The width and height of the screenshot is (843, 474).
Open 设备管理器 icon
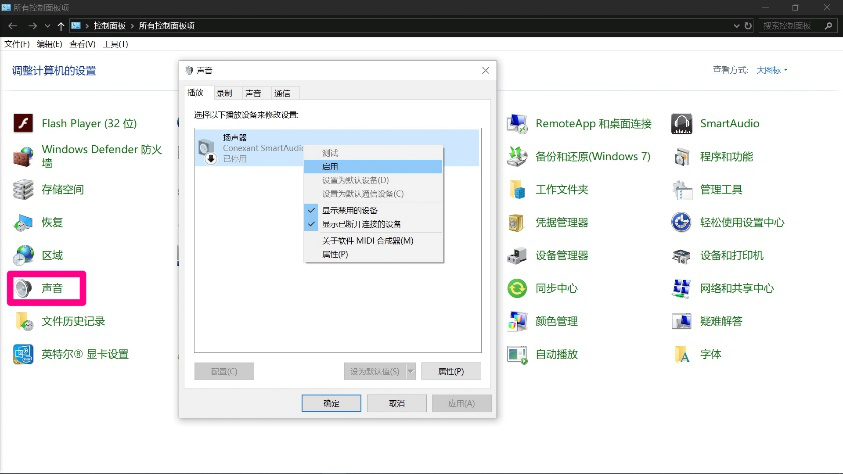pyautogui.click(x=518, y=255)
